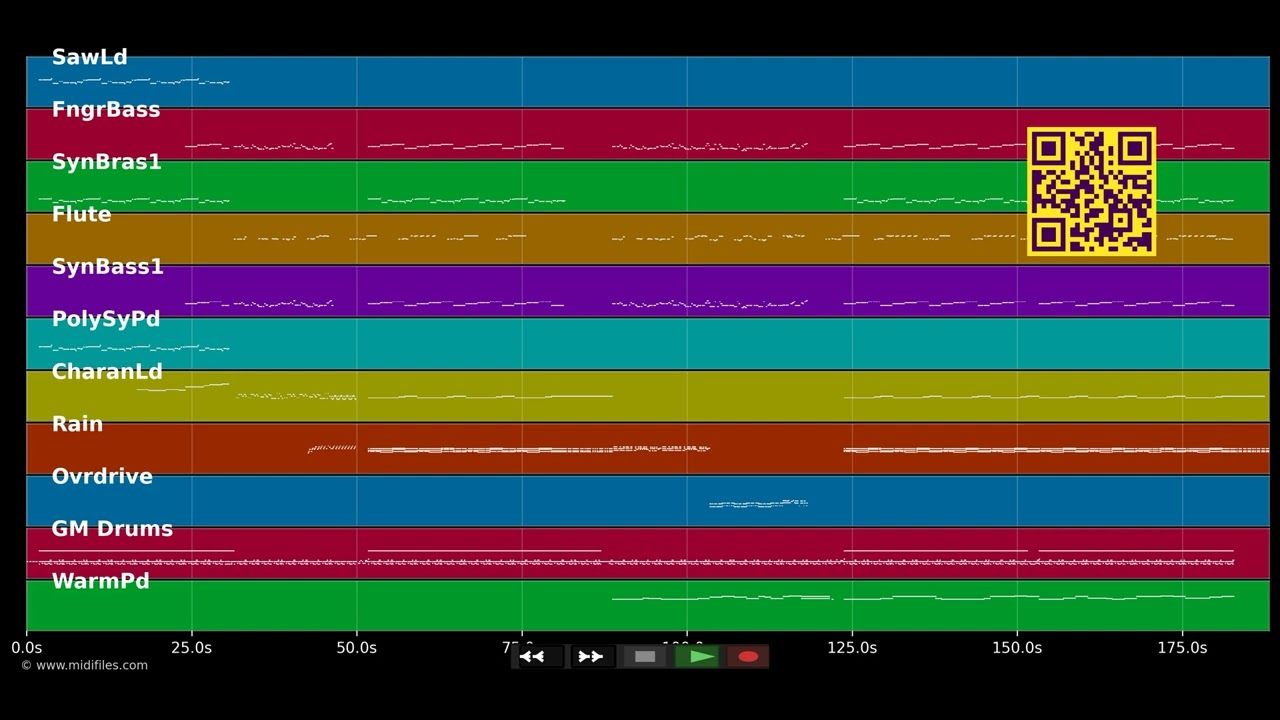Image resolution: width=1280 pixels, height=720 pixels.
Task: Click the www.midifiles.com copyright text
Action: (x=84, y=665)
